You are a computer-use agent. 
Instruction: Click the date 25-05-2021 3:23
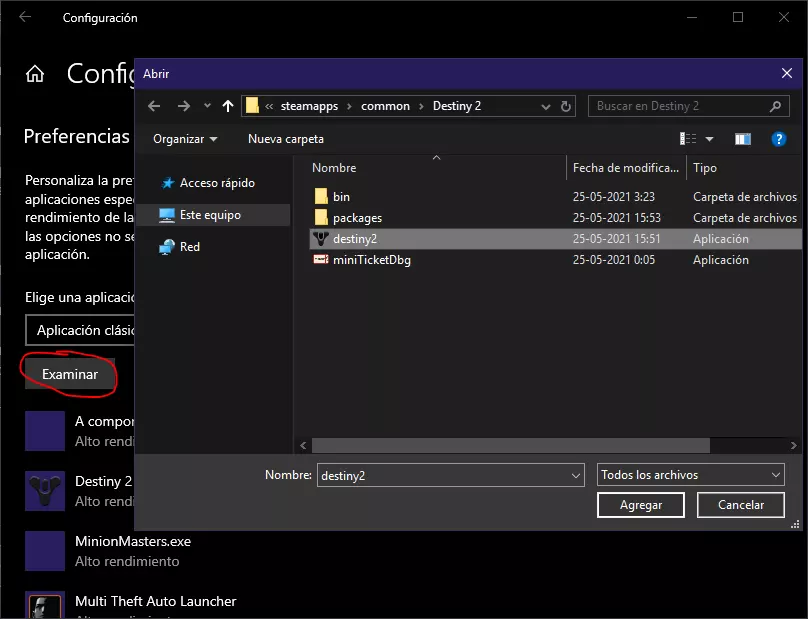(614, 197)
